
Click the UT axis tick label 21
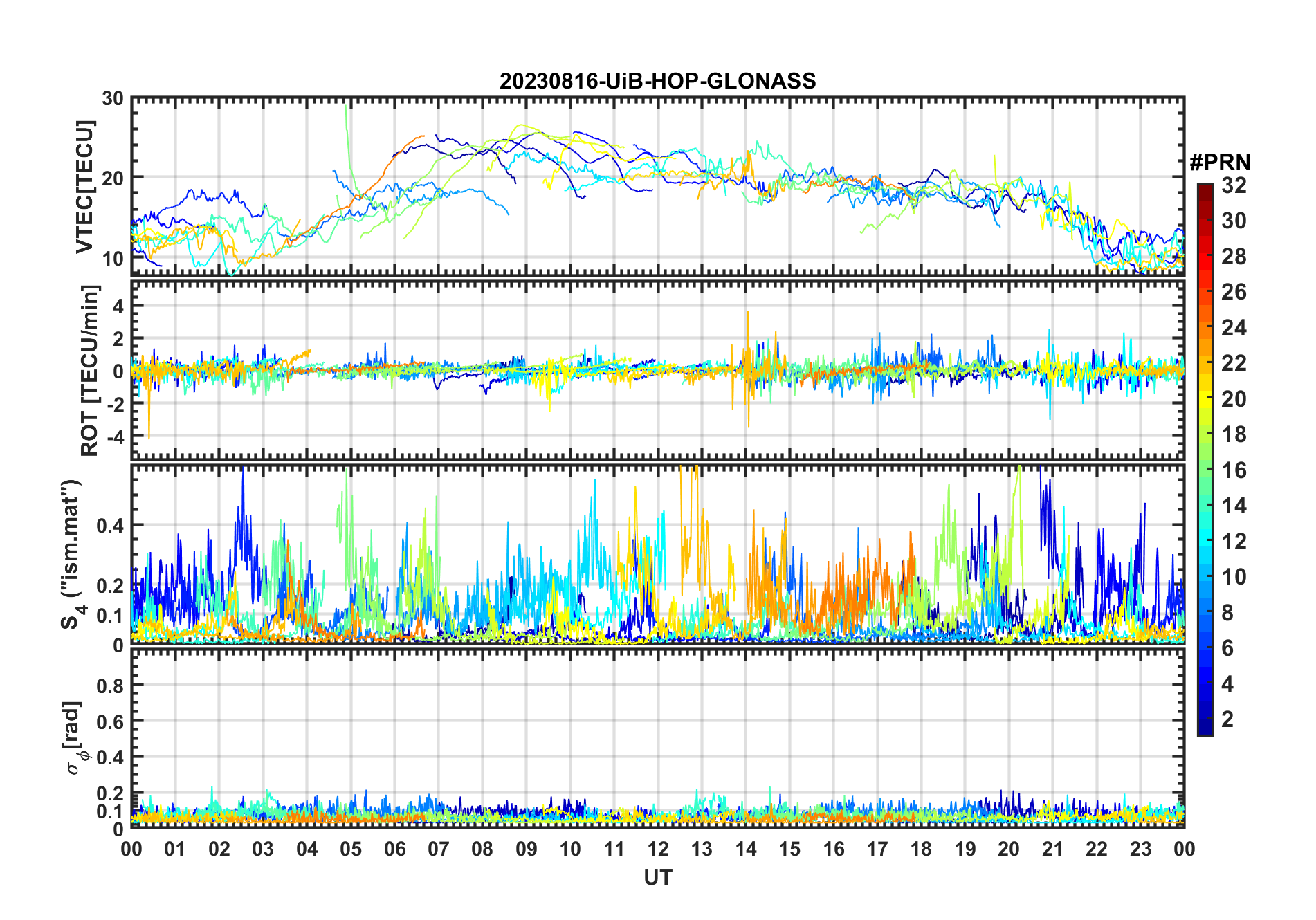[1052, 849]
